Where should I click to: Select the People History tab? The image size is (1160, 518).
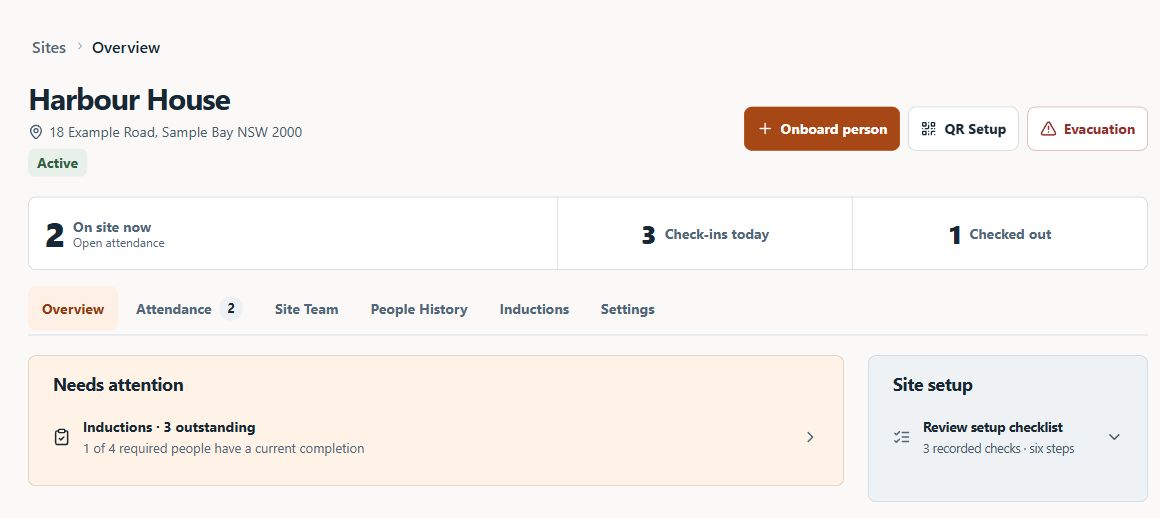click(x=419, y=309)
